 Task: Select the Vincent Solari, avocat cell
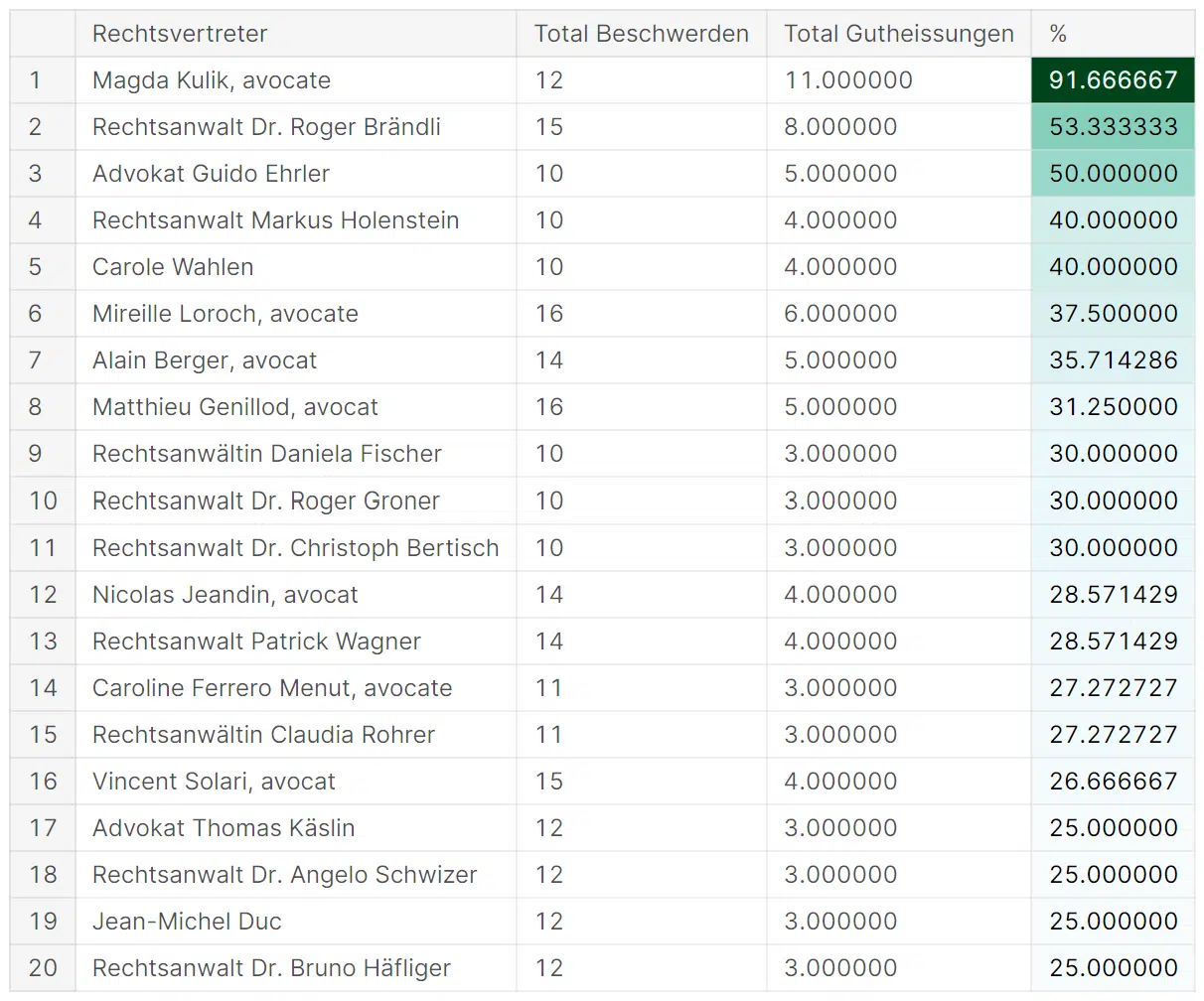[x=214, y=782]
